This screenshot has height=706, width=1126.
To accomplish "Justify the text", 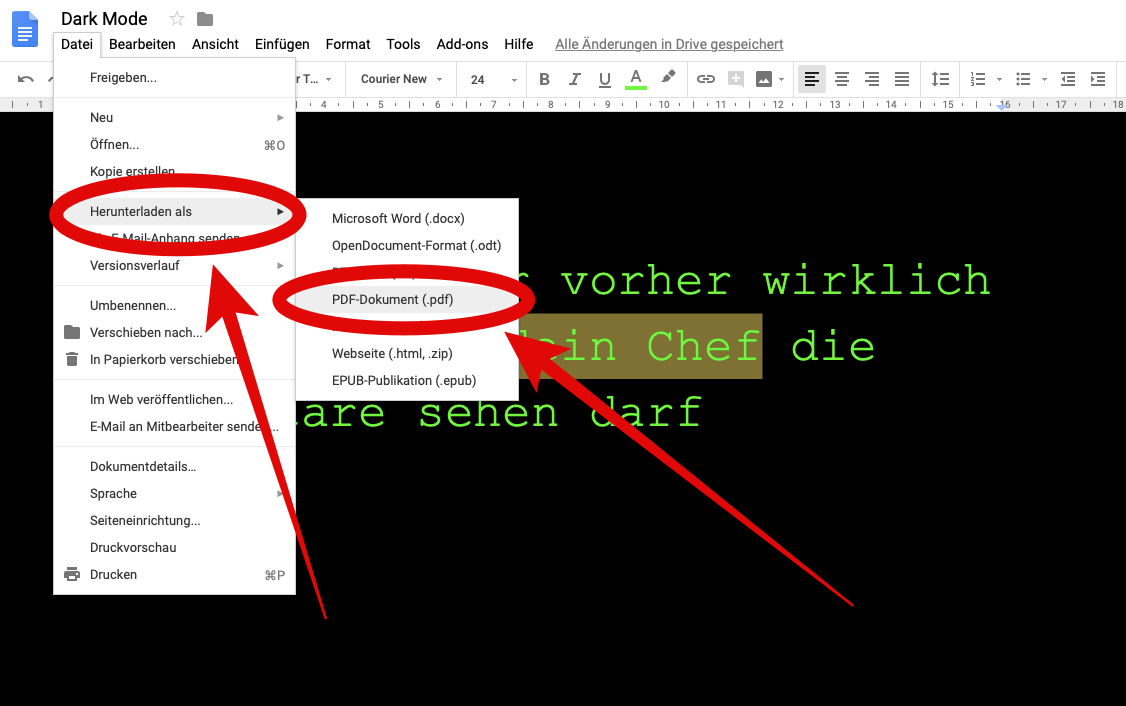I will click(902, 79).
